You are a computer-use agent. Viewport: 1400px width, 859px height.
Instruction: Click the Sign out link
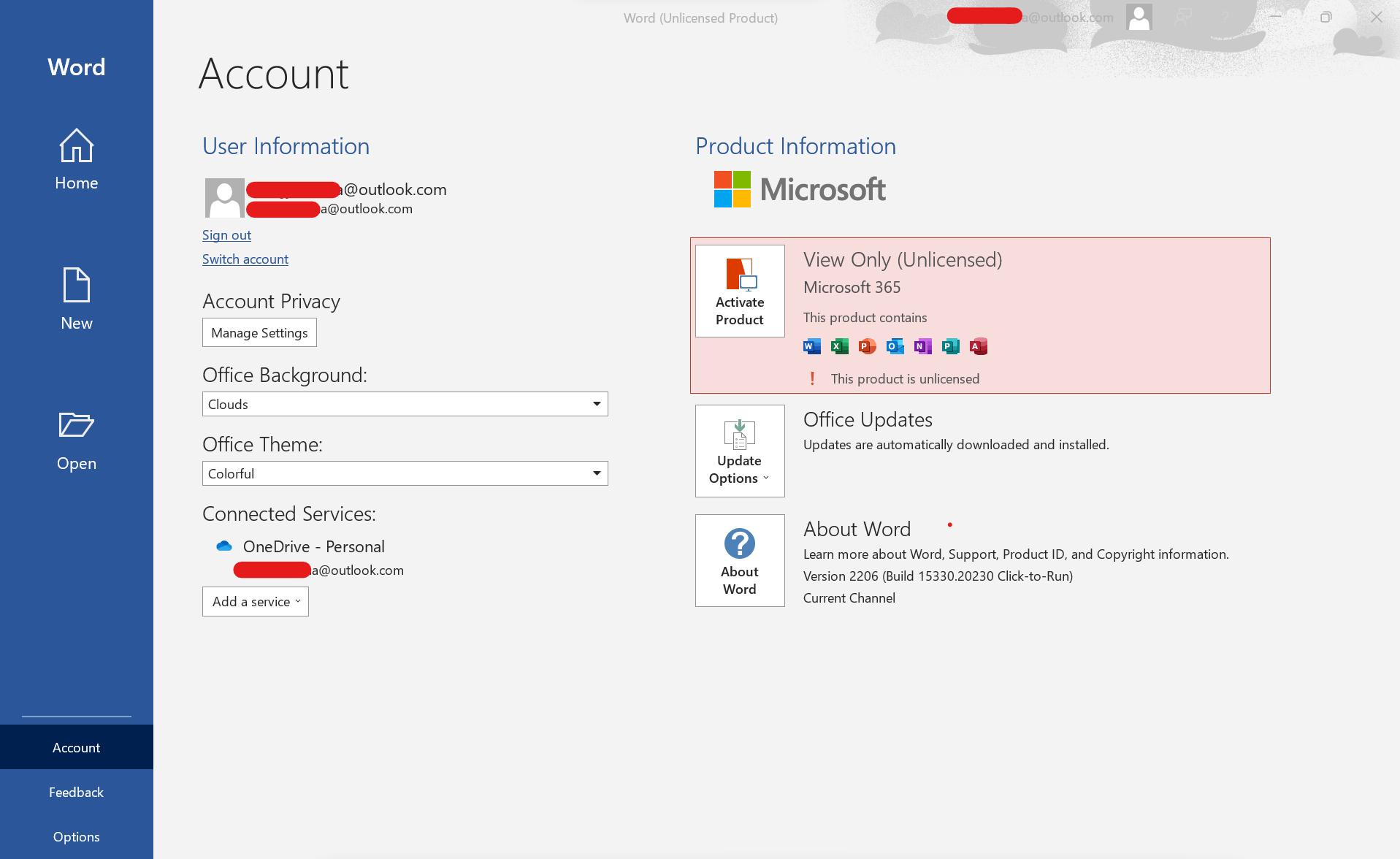point(226,234)
